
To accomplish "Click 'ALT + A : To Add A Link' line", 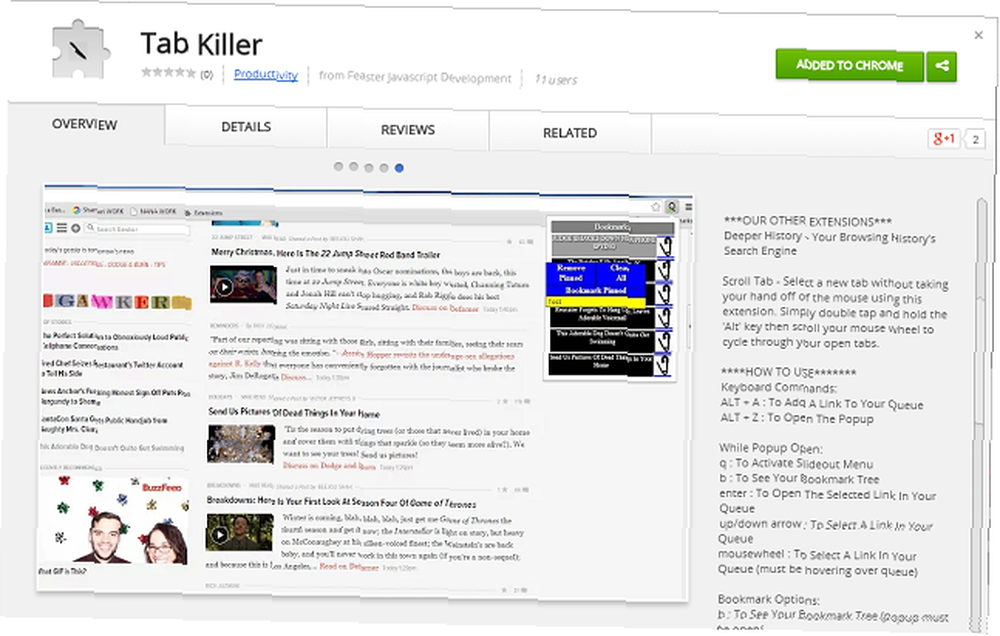I will (821, 403).
